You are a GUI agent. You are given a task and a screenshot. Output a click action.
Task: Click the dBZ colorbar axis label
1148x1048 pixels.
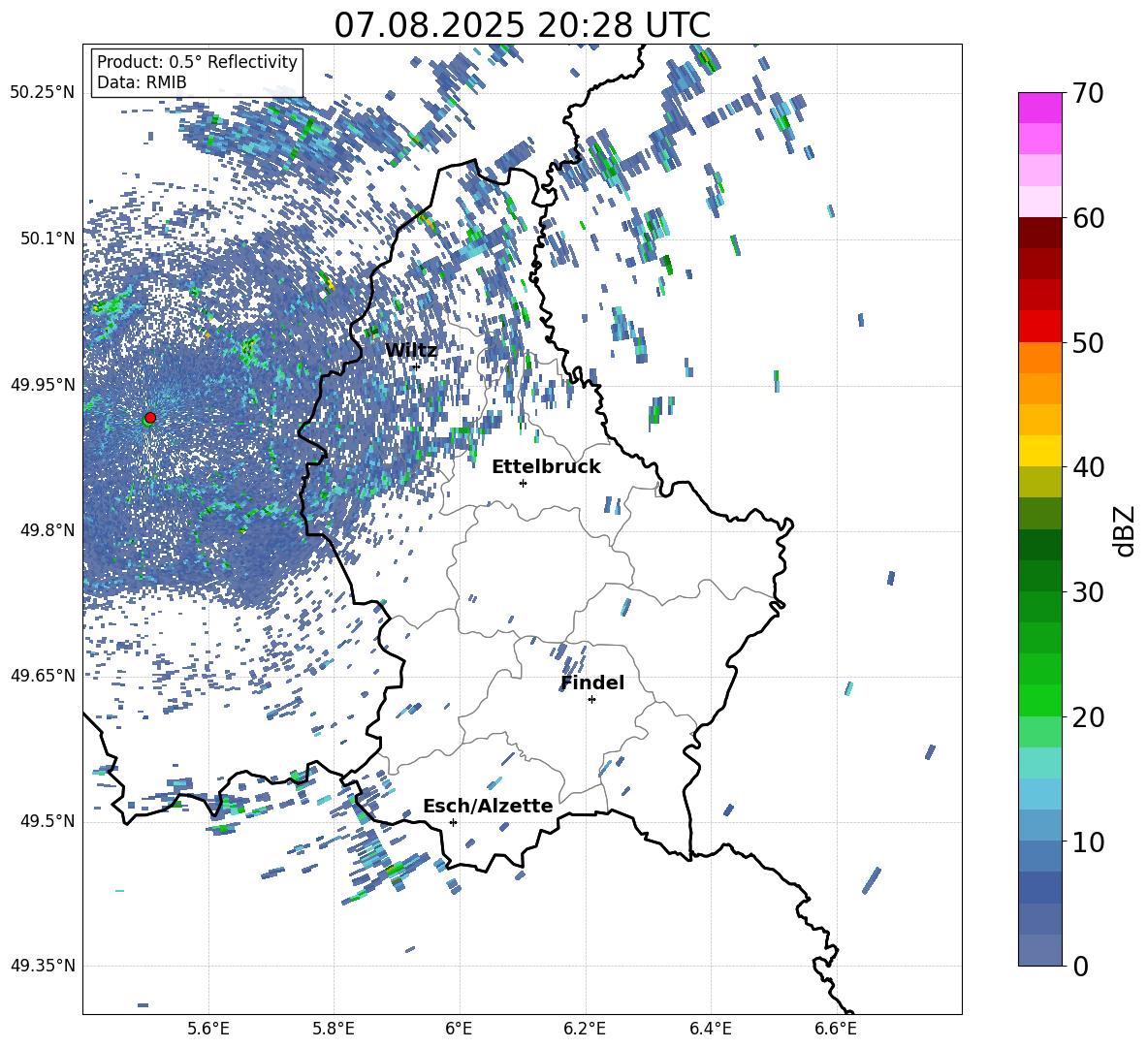coord(1126,530)
